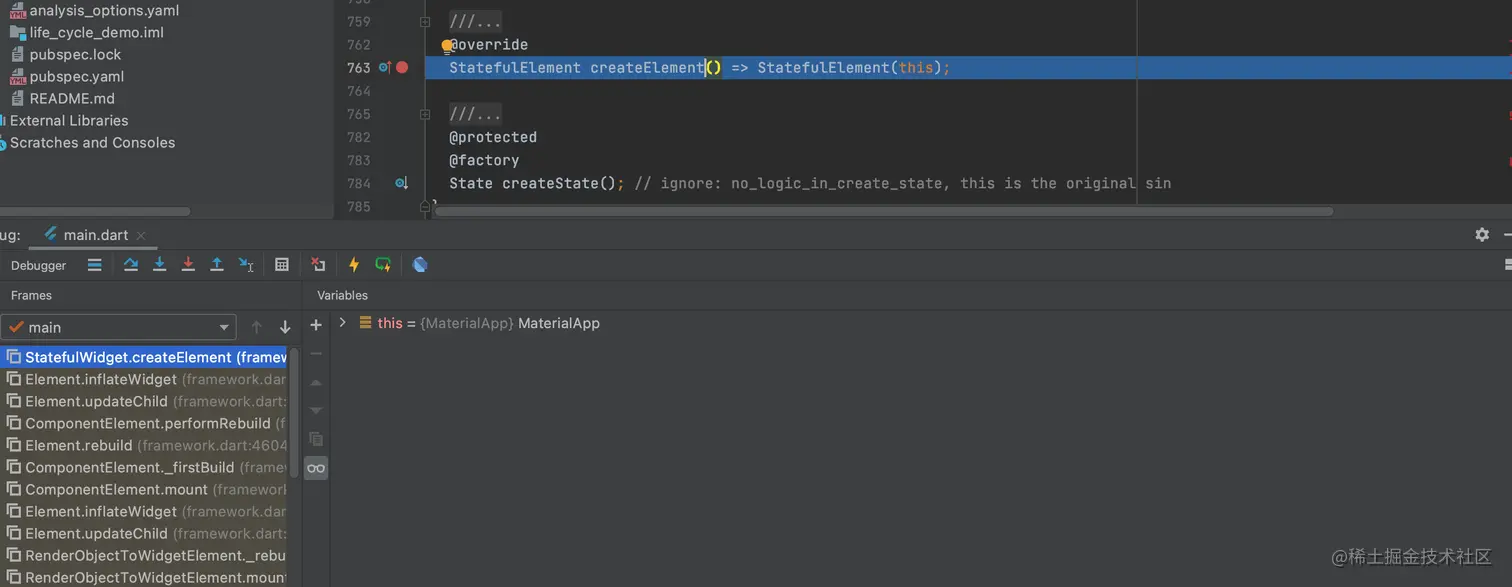Click override gutter icon on line 763

pyautogui.click(x=384, y=68)
